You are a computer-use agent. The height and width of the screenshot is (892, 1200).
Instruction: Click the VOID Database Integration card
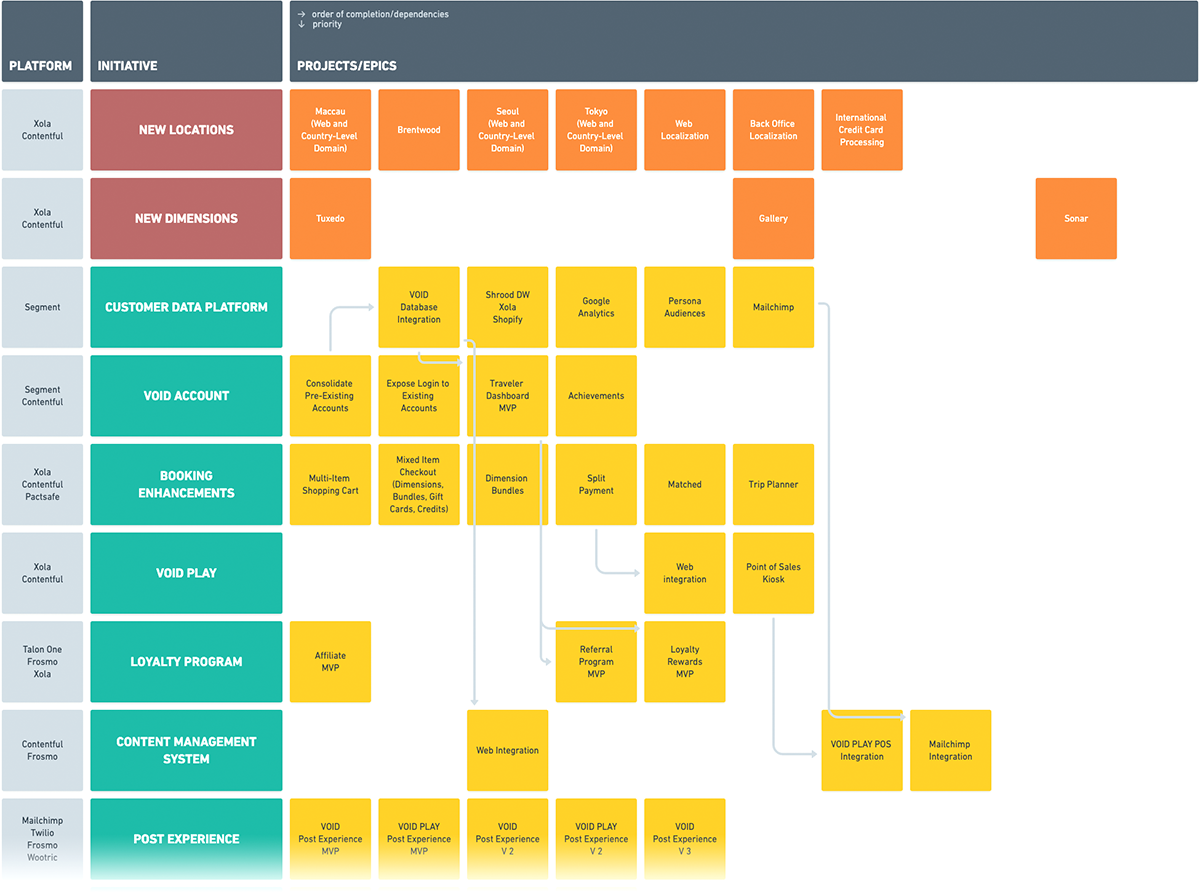pyautogui.click(x=418, y=307)
